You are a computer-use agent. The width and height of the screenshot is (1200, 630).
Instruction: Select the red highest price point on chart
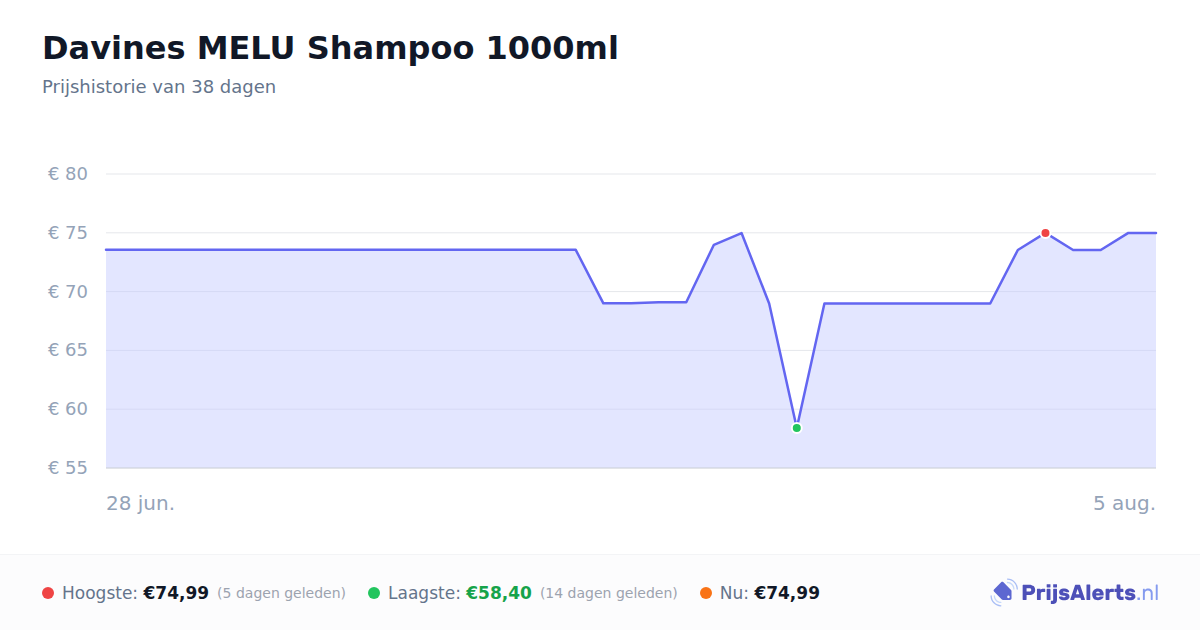[1045, 233]
